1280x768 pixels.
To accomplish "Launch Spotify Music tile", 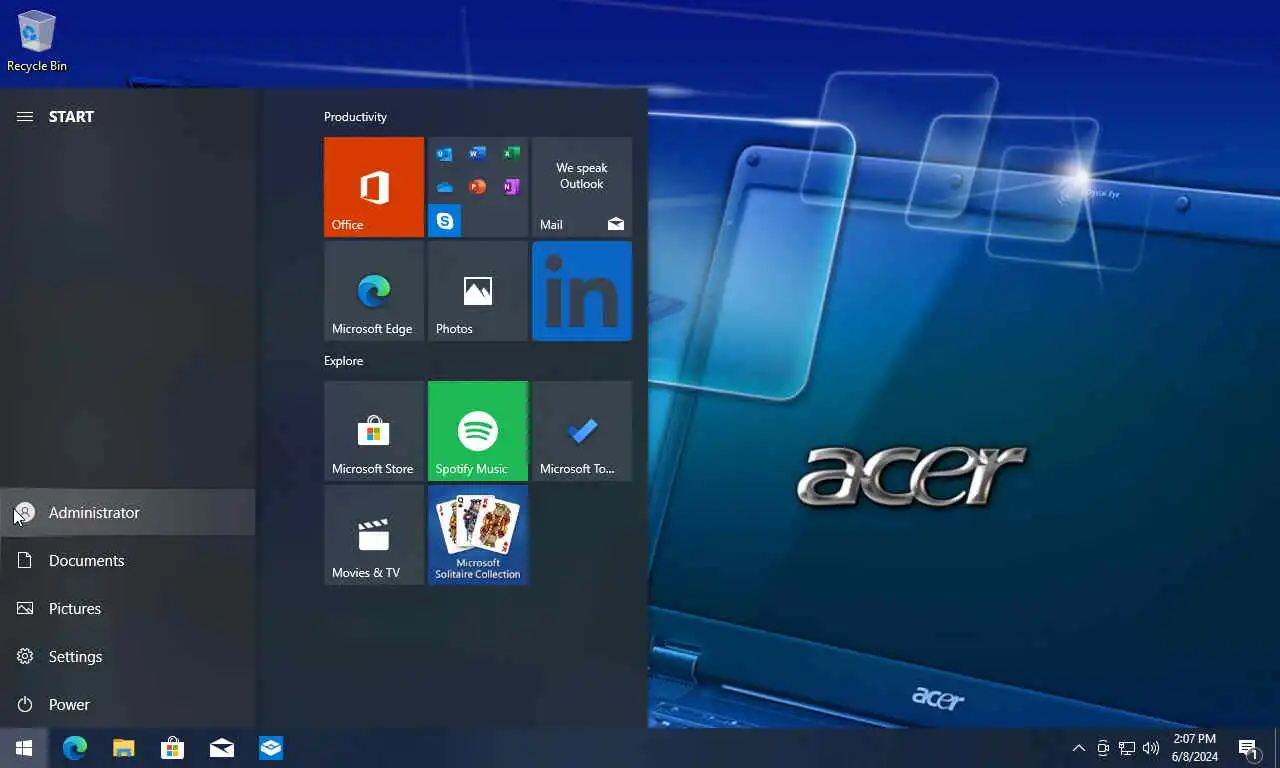I will coord(478,431).
